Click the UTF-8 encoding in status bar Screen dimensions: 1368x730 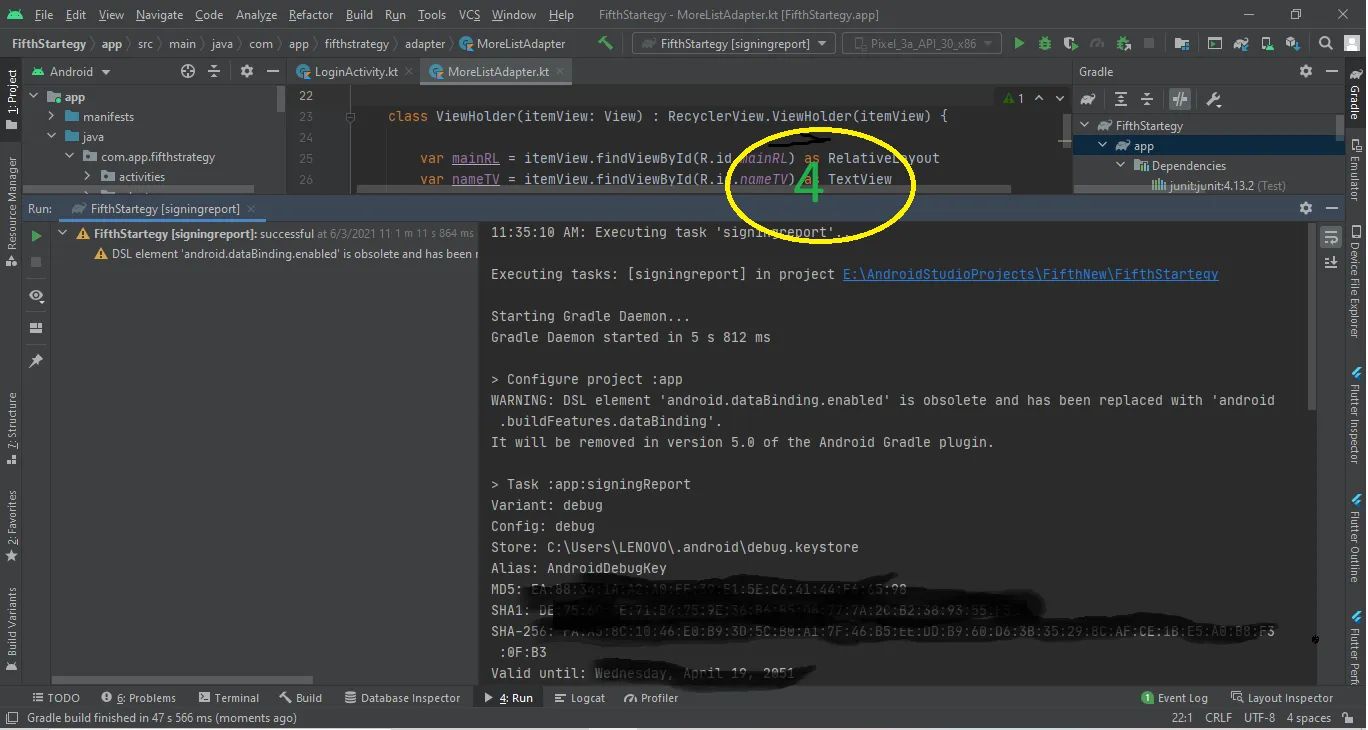(1259, 718)
